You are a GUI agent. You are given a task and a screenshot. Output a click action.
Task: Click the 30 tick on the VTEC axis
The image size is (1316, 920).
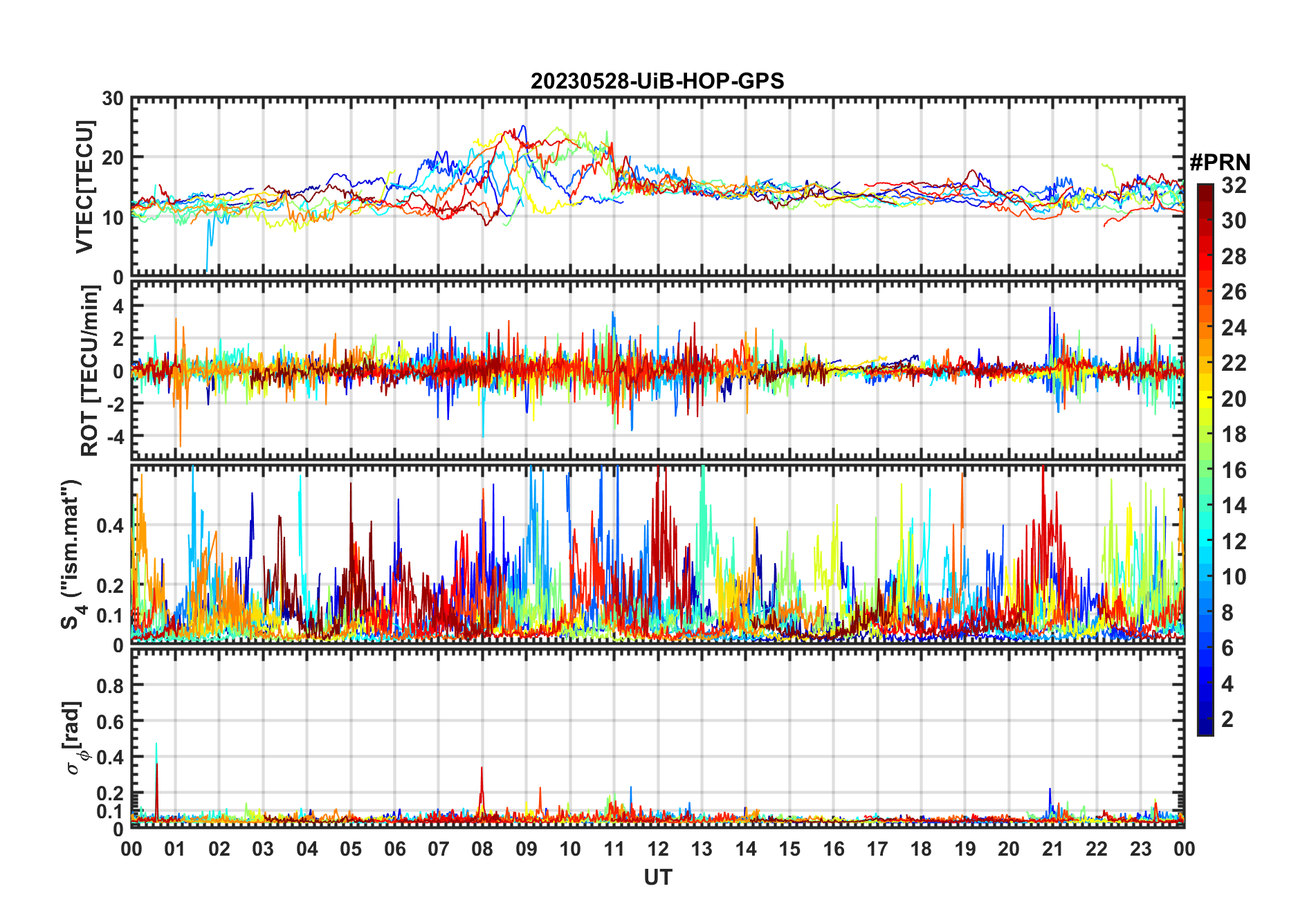(x=112, y=99)
